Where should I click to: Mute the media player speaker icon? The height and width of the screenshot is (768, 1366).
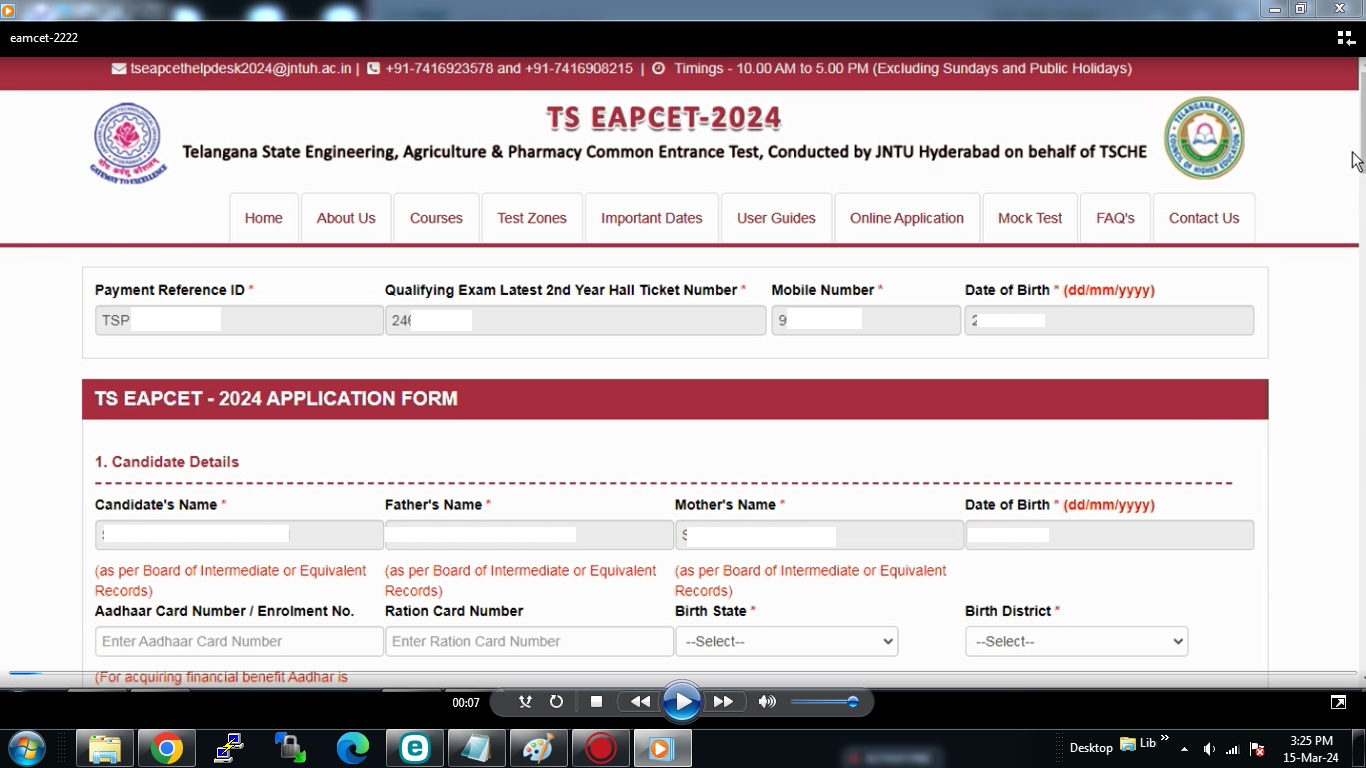click(x=767, y=702)
